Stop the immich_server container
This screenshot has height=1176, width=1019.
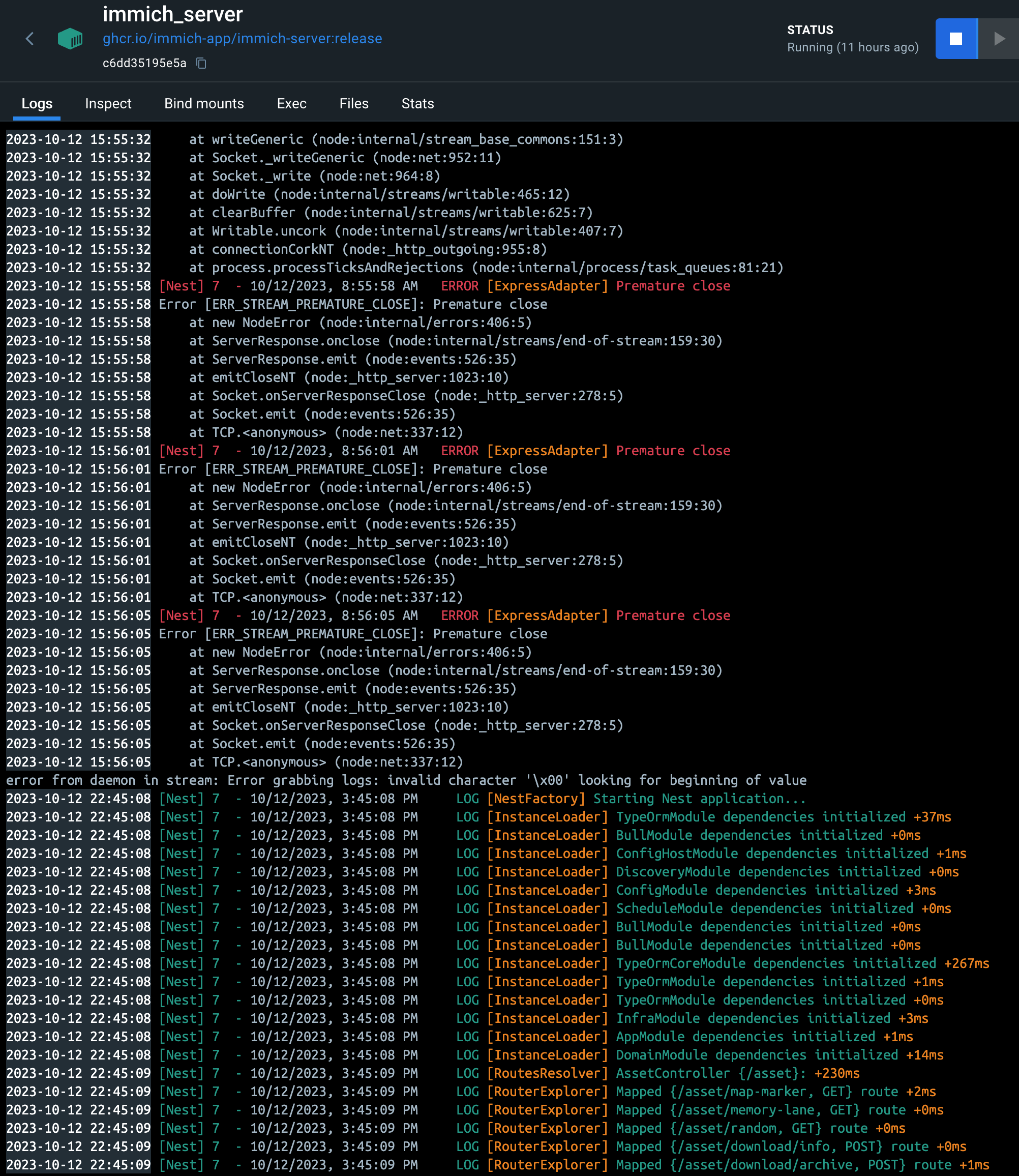[x=956, y=39]
